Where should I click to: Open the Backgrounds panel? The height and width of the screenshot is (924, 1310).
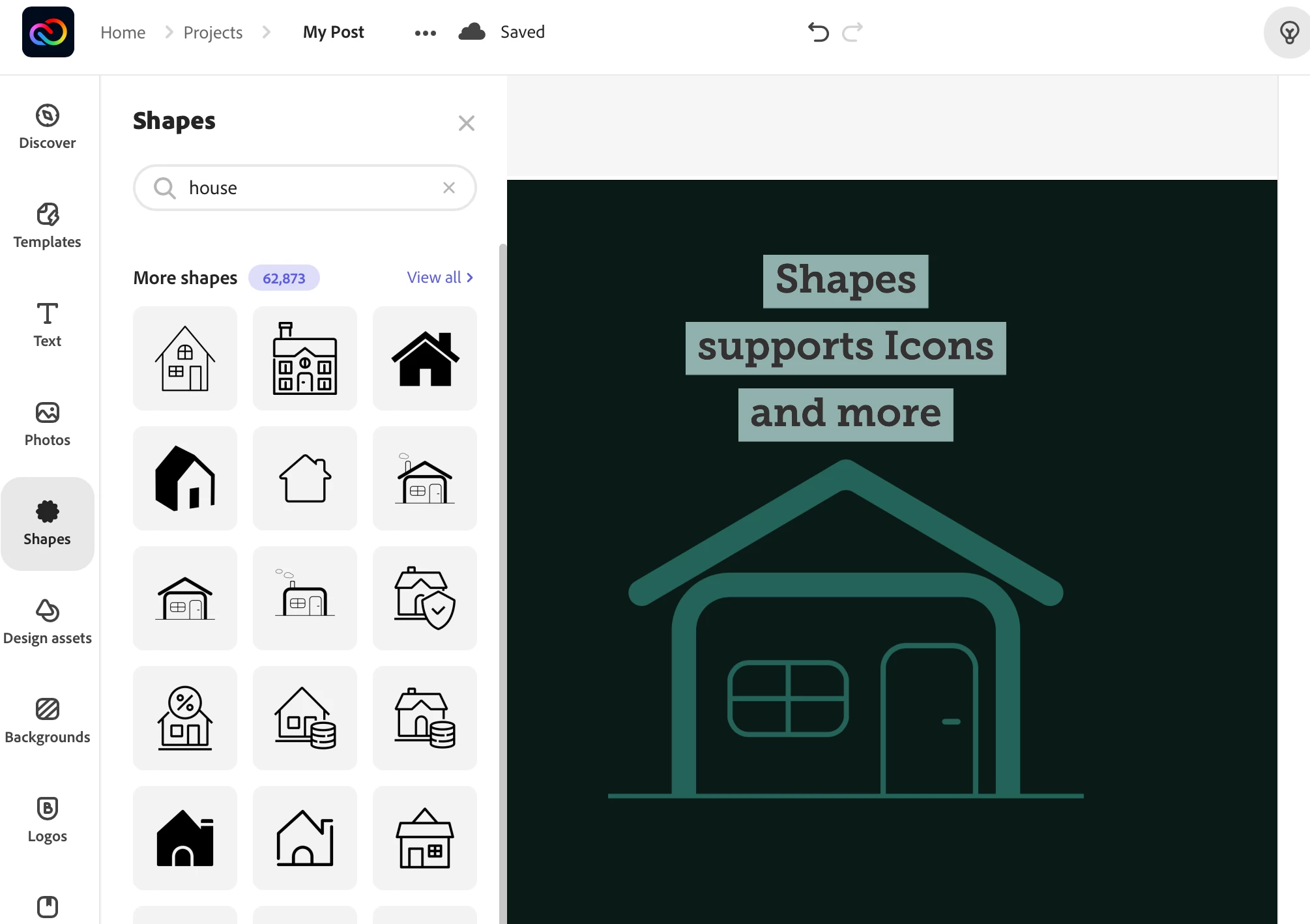tap(47, 721)
